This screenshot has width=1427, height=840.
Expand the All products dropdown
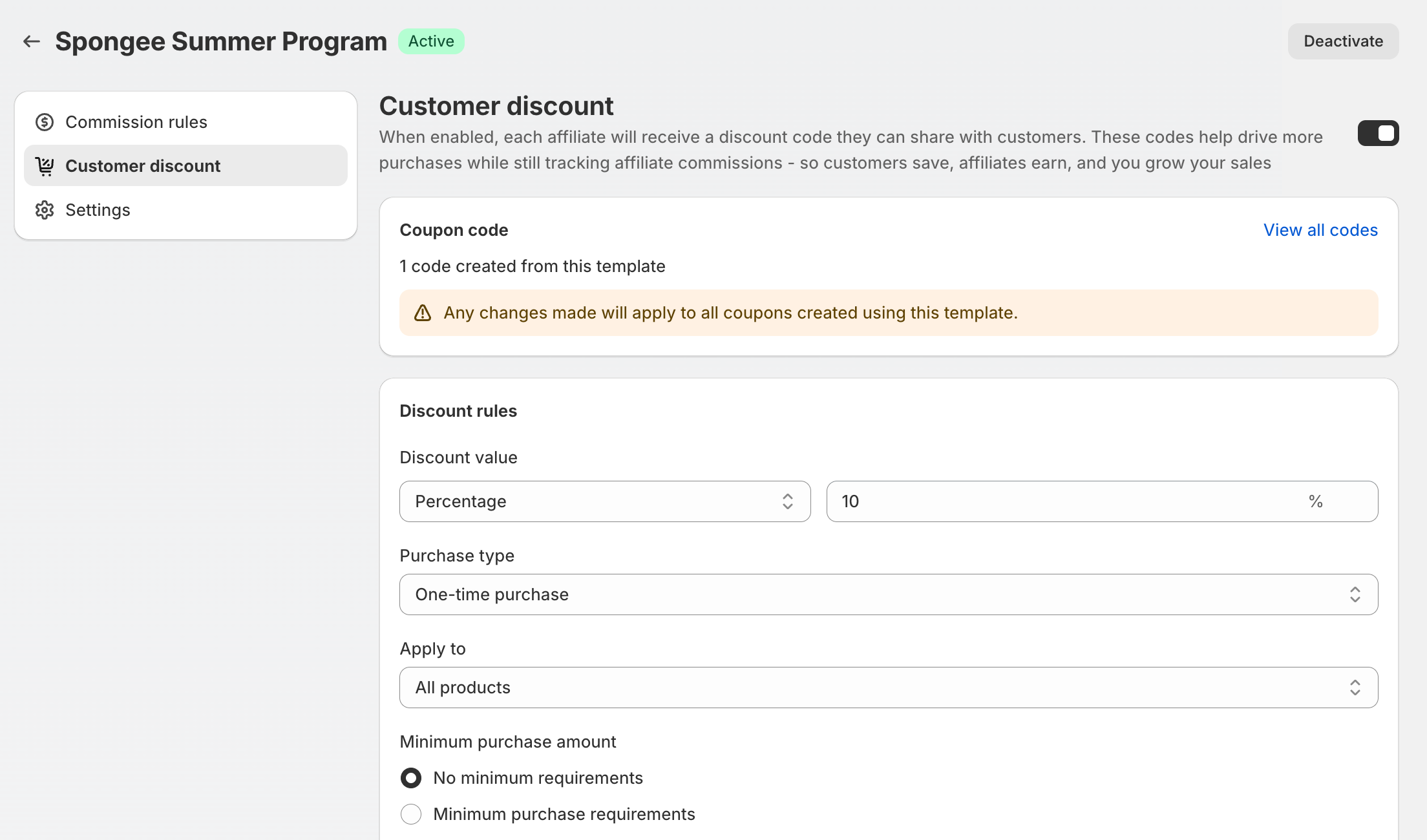click(888, 688)
